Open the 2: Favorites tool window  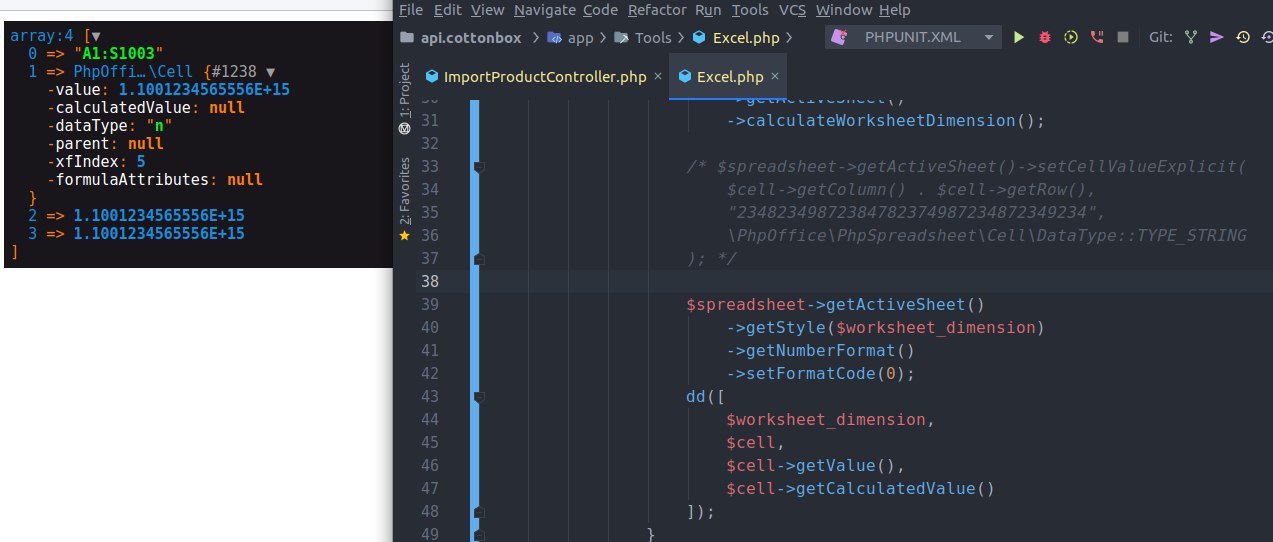pyautogui.click(x=405, y=189)
